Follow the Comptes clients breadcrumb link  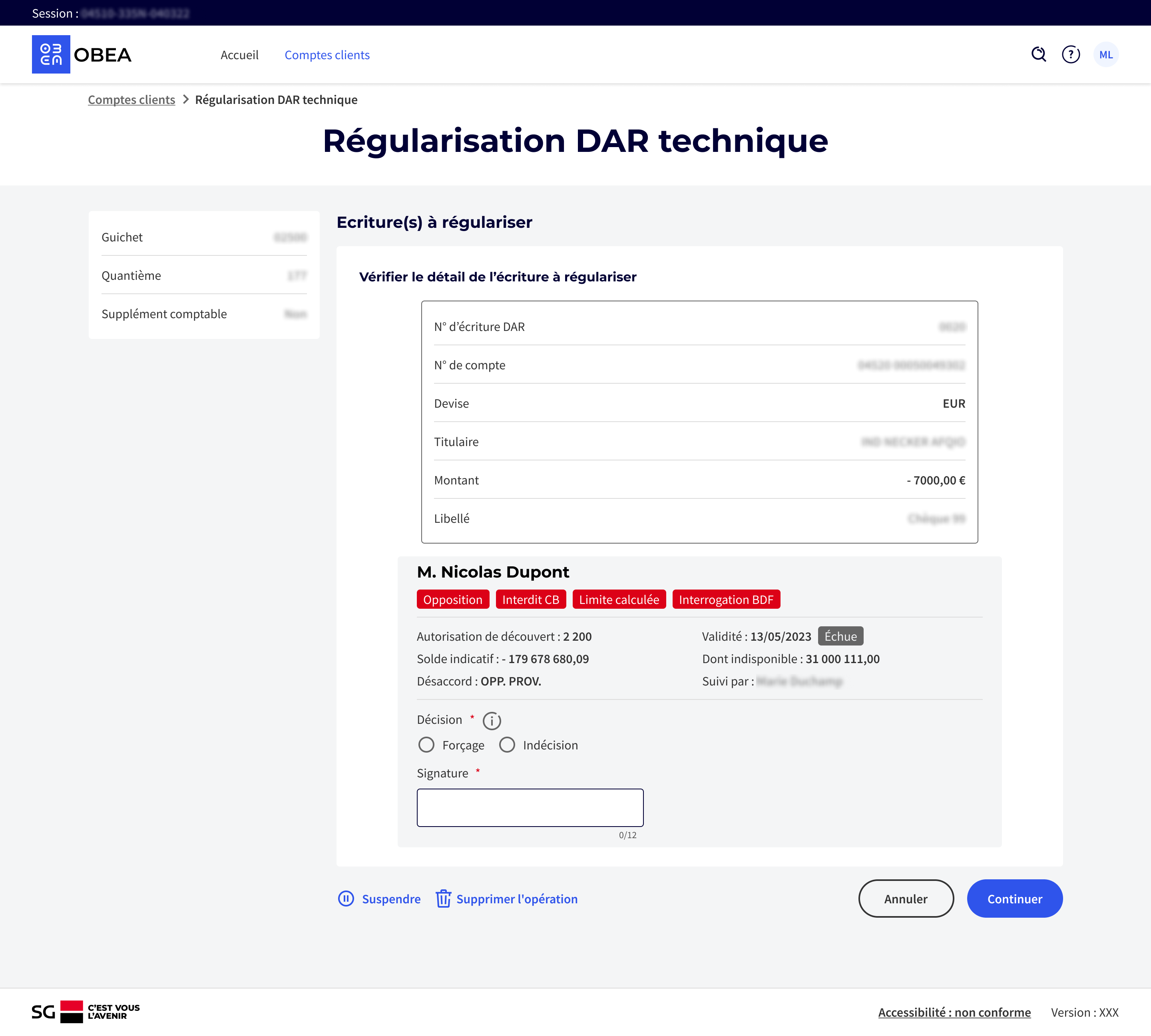point(131,100)
